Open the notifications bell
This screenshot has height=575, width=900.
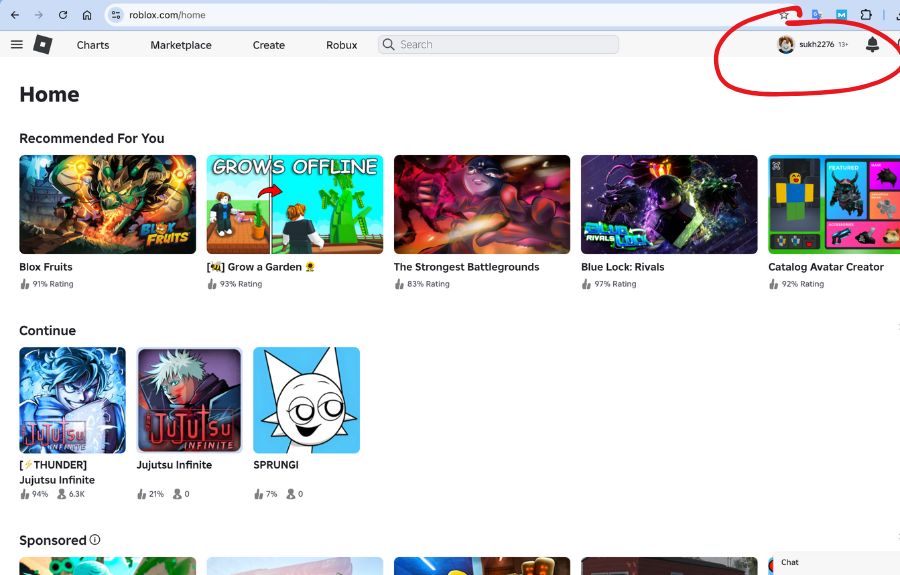click(872, 44)
